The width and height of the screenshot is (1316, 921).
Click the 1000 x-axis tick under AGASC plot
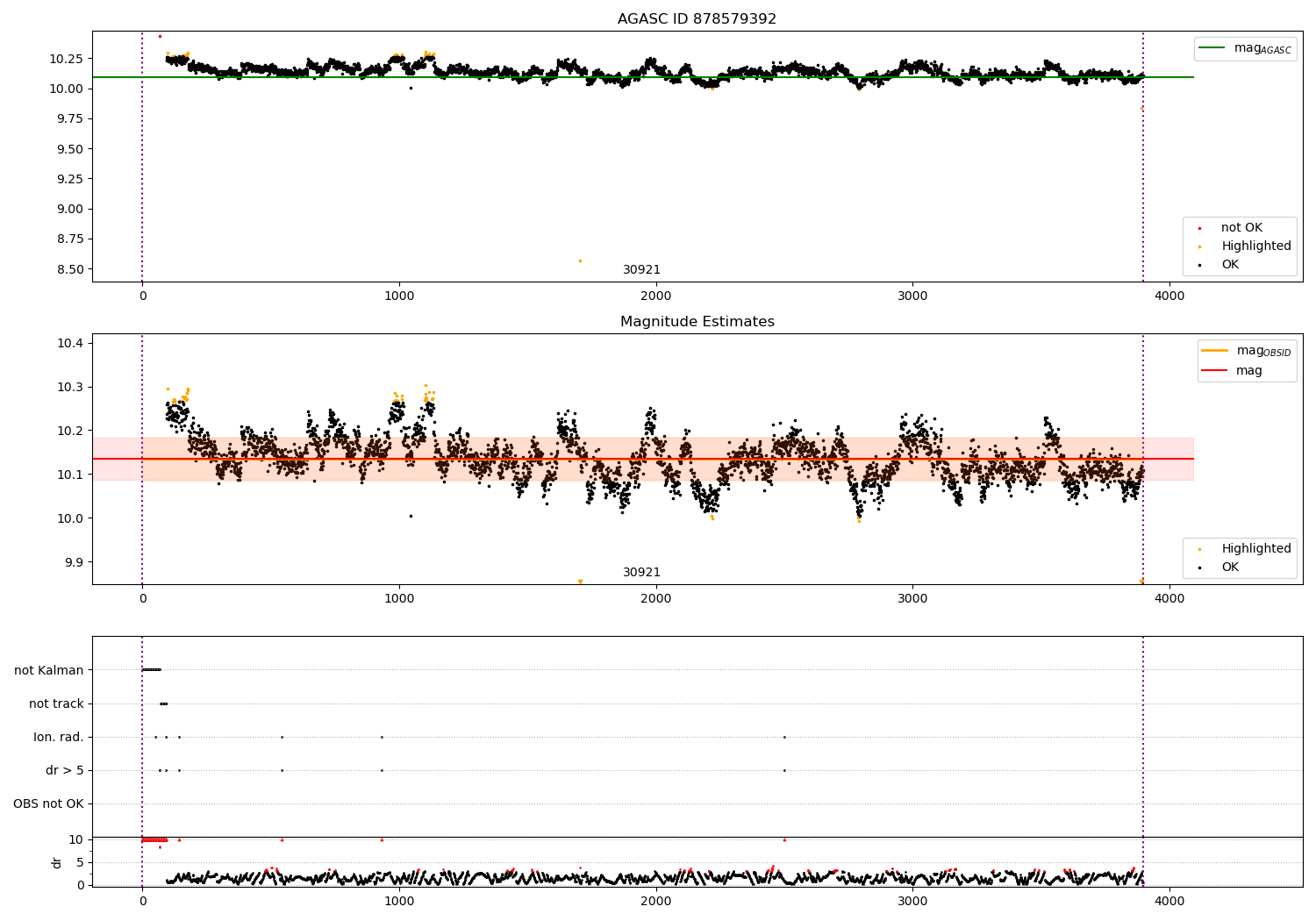point(399,296)
